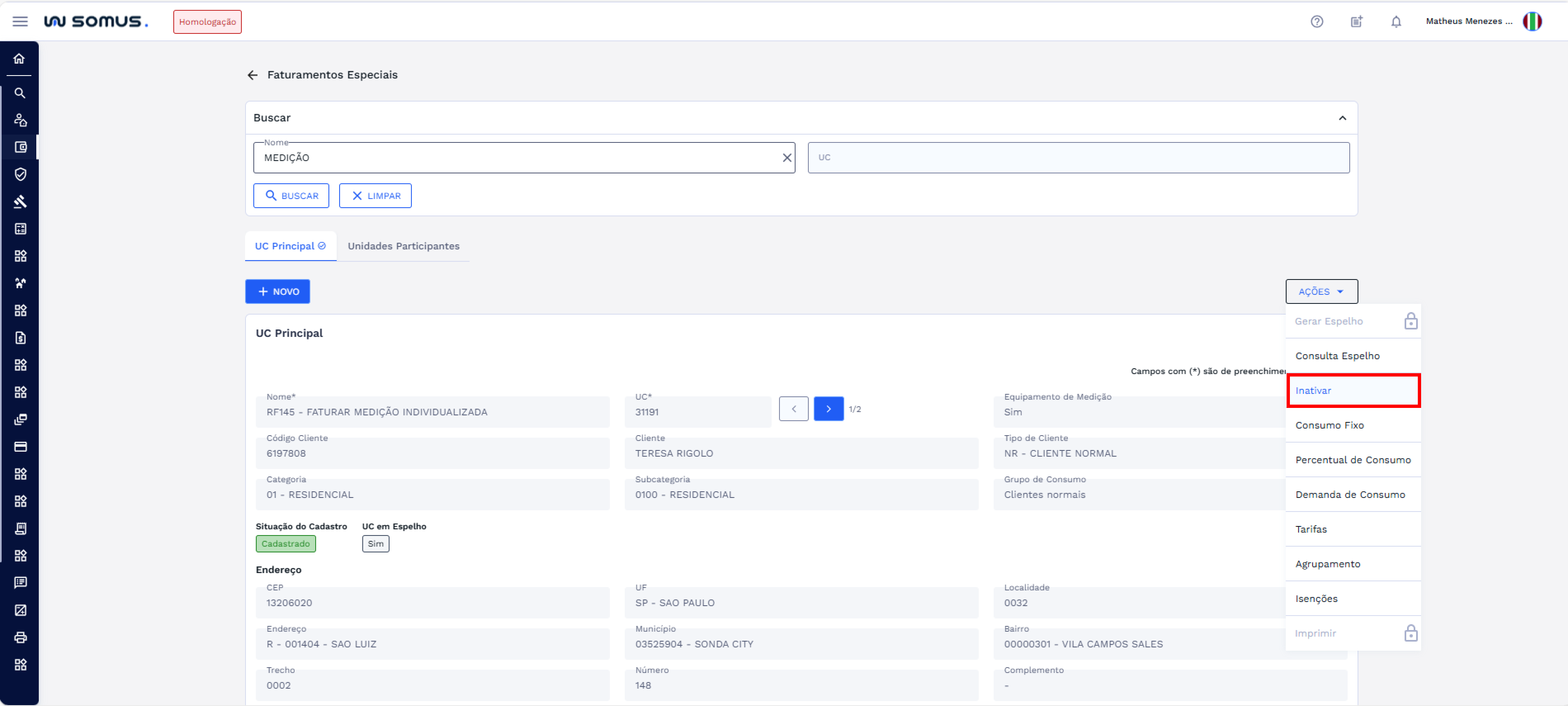This screenshot has height=706, width=1568.
Task: Click the BUSCAR button
Action: point(291,196)
